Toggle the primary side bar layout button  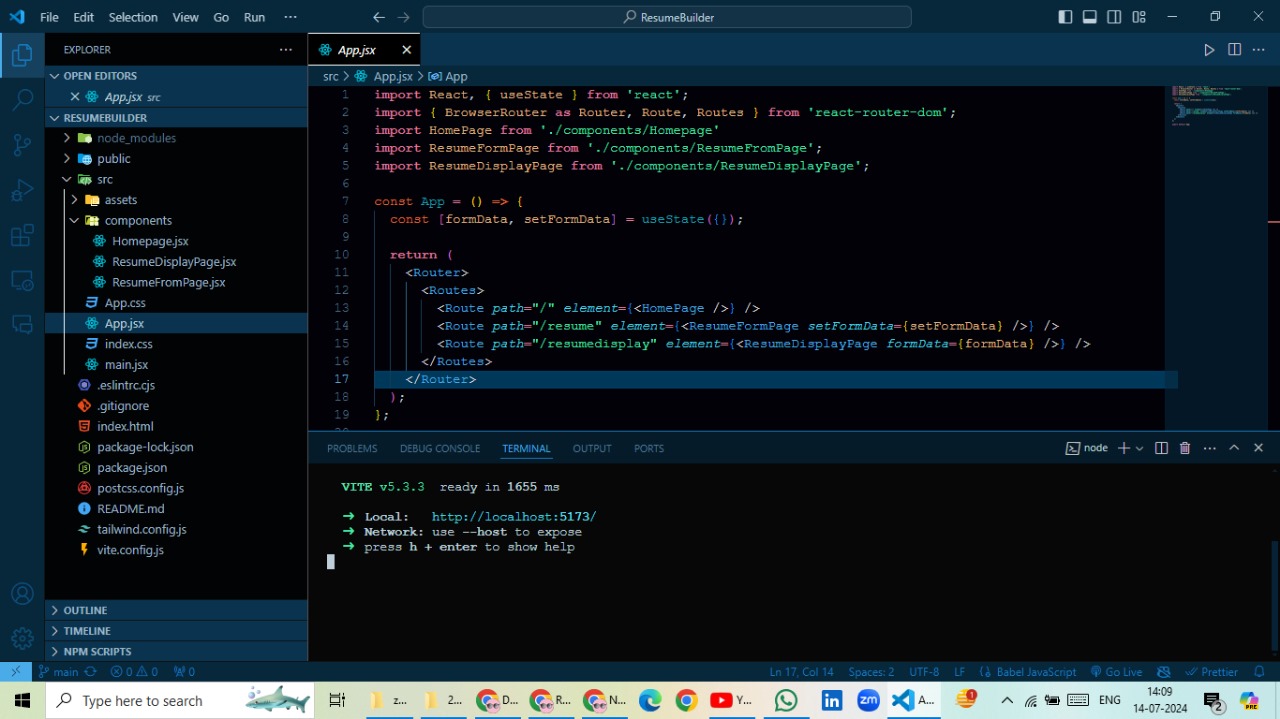pos(1065,17)
